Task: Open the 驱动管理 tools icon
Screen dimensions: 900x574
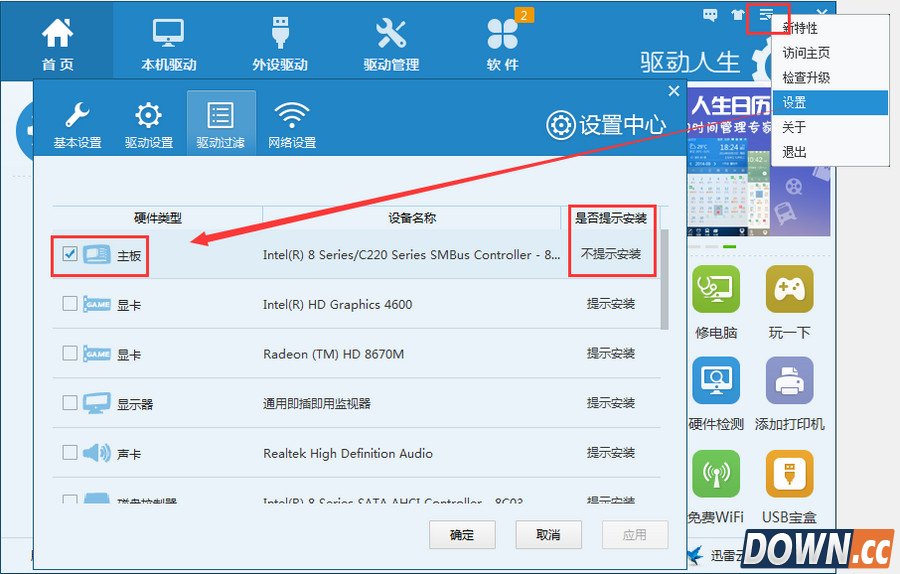Action: [390, 35]
